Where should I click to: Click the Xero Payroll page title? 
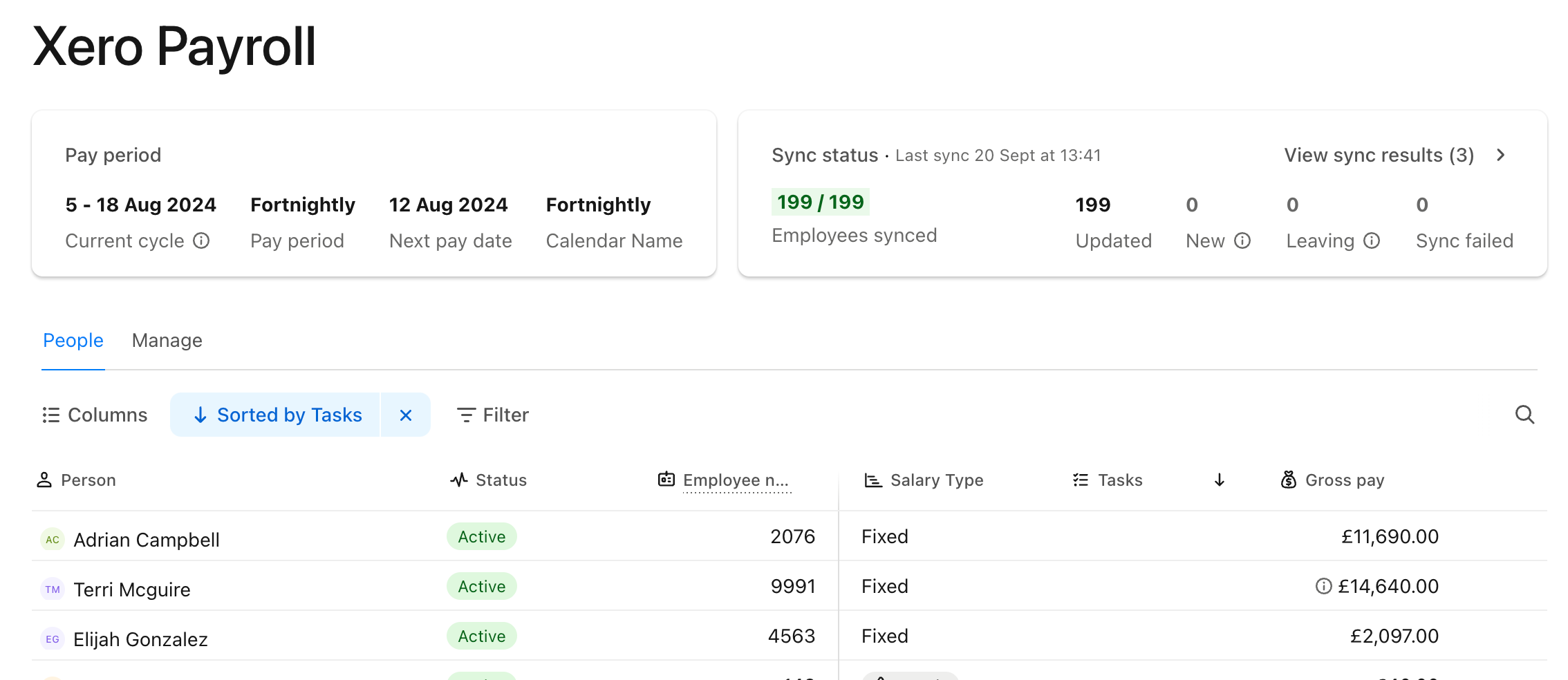pyautogui.click(x=174, y=47)
